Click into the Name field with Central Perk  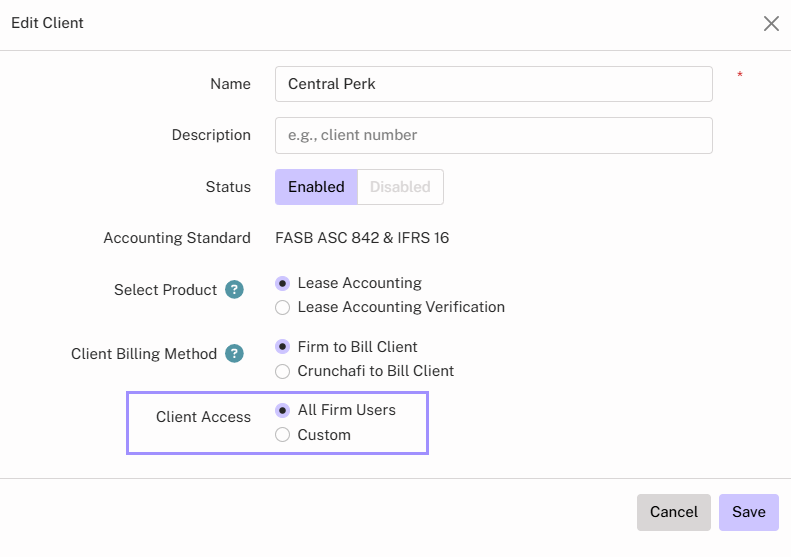[x=493, y=84]
